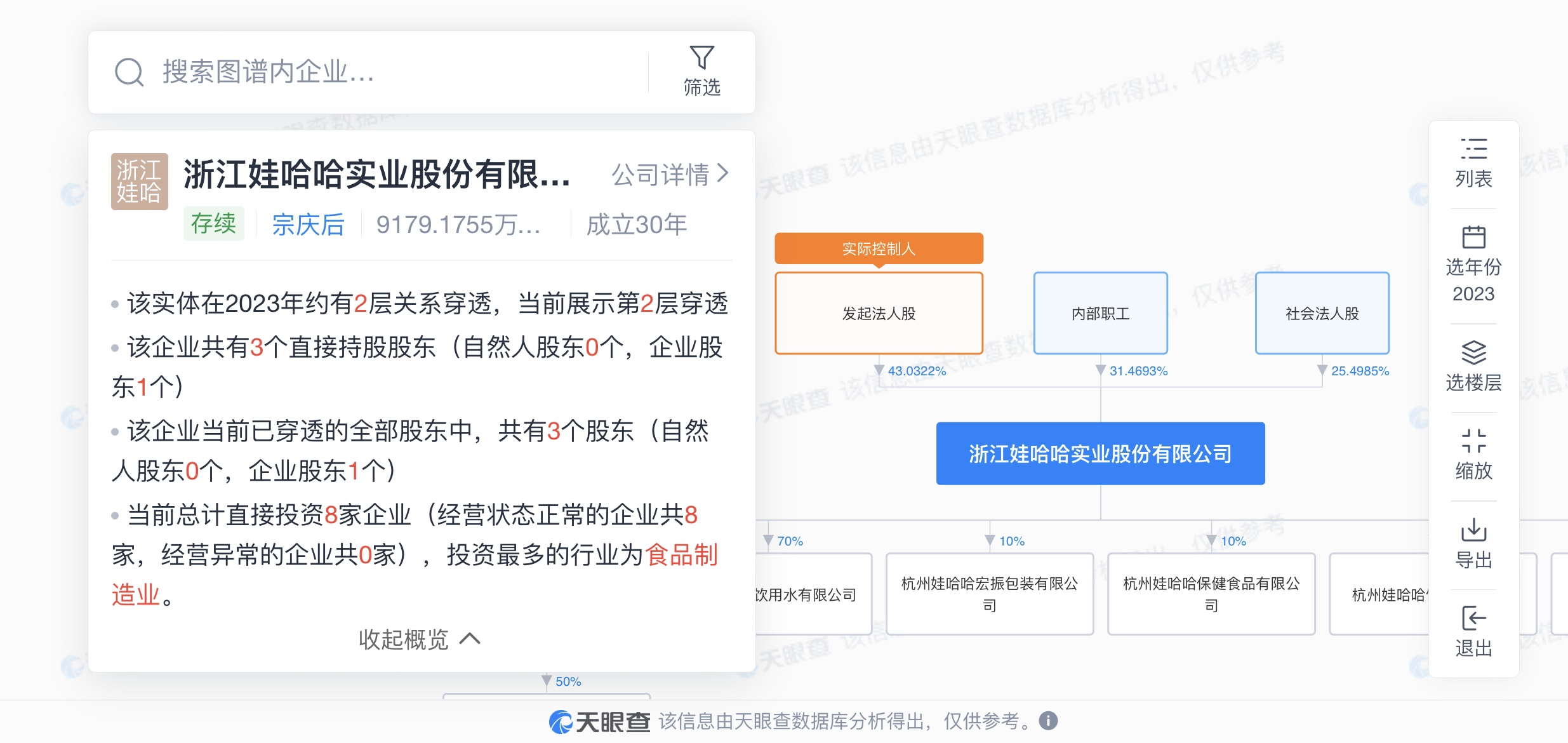
Task: Click the search magnifier icon
Action: tap(129, 72)
